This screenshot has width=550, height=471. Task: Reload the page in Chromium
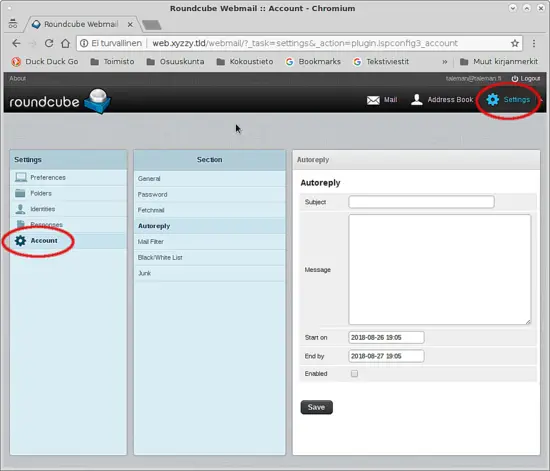pyautogui.click(x=49, y=43)
